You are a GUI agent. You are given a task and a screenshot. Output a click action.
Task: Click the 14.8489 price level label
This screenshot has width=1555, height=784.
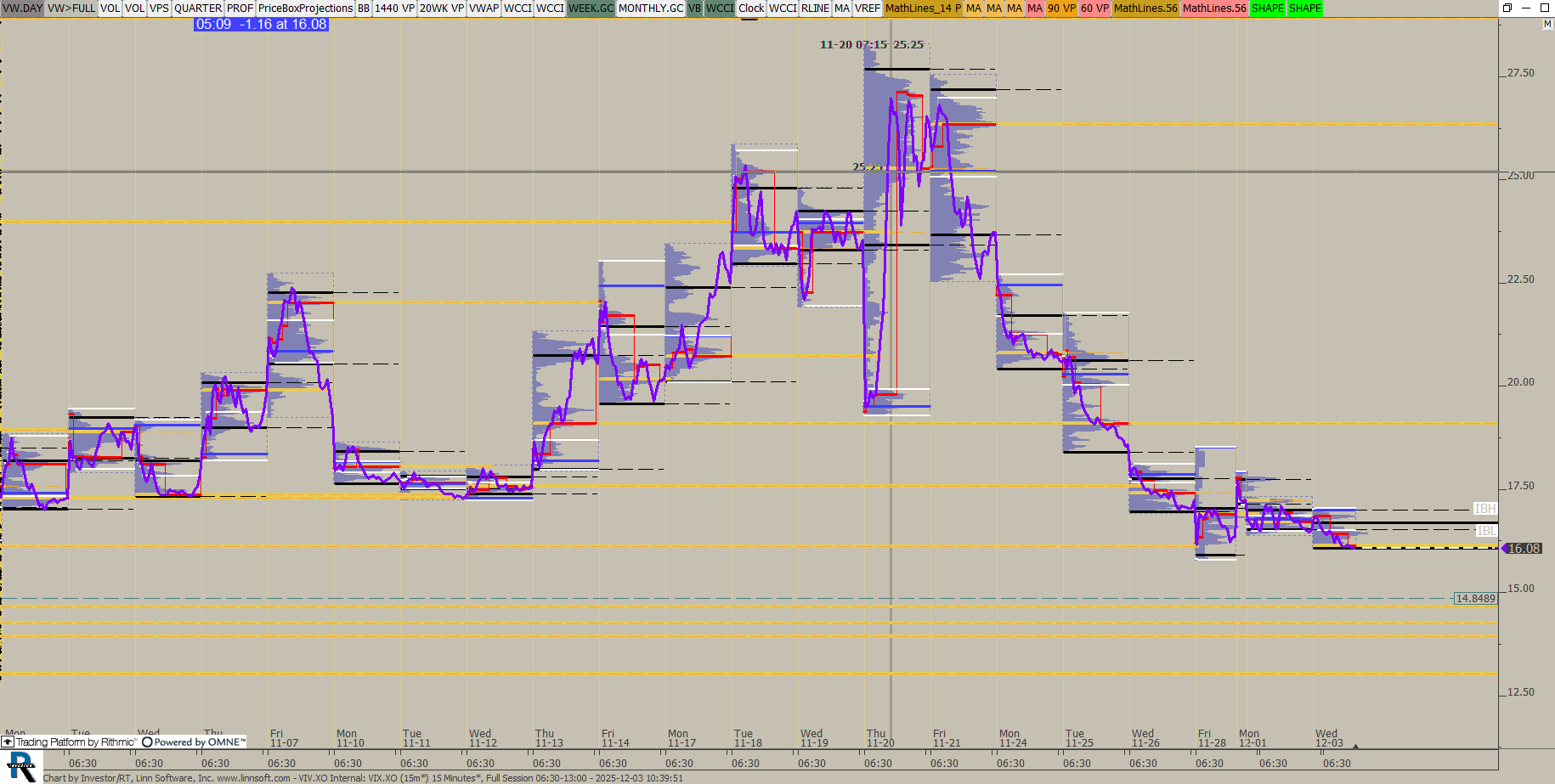pos(1475,599)
